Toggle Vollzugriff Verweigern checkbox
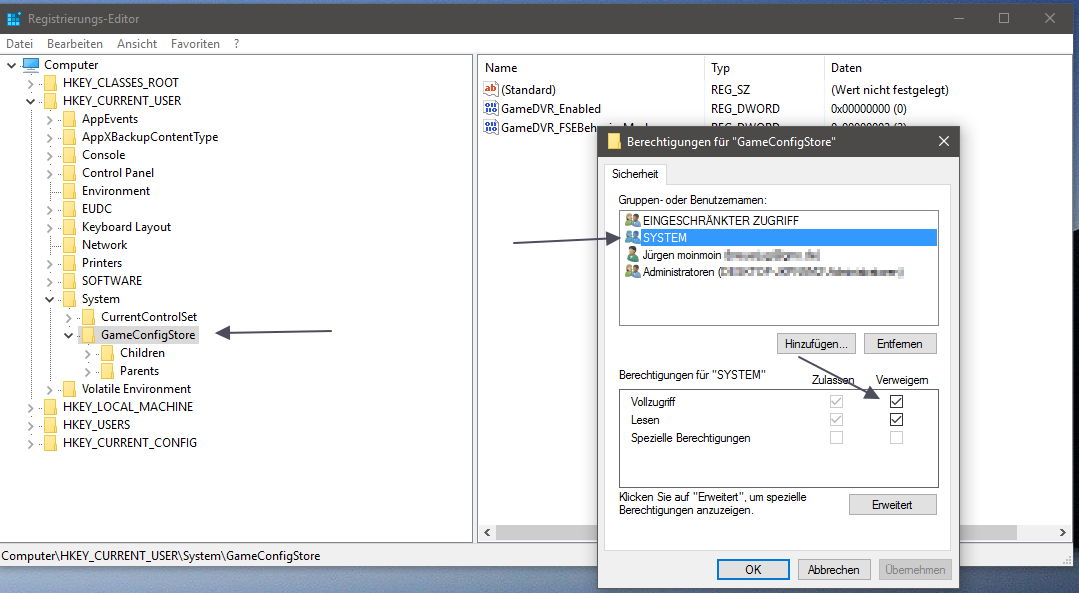Screen dimensions: 1079x593 pos(896,401)
